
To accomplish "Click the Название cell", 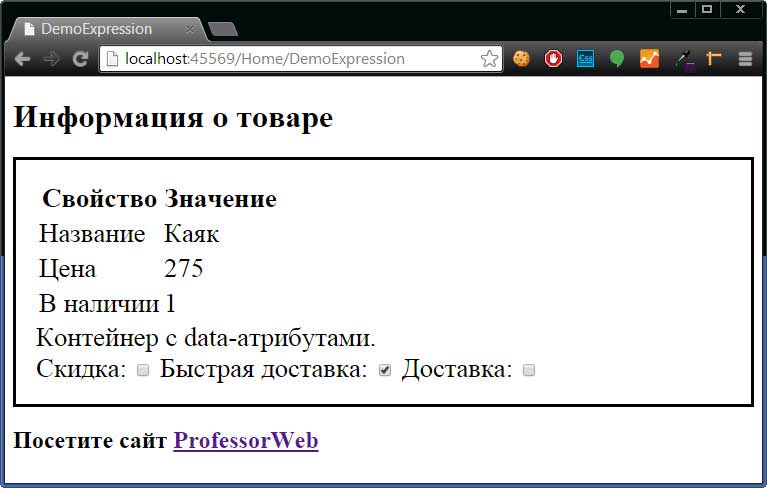I will (x=92, y=234).
